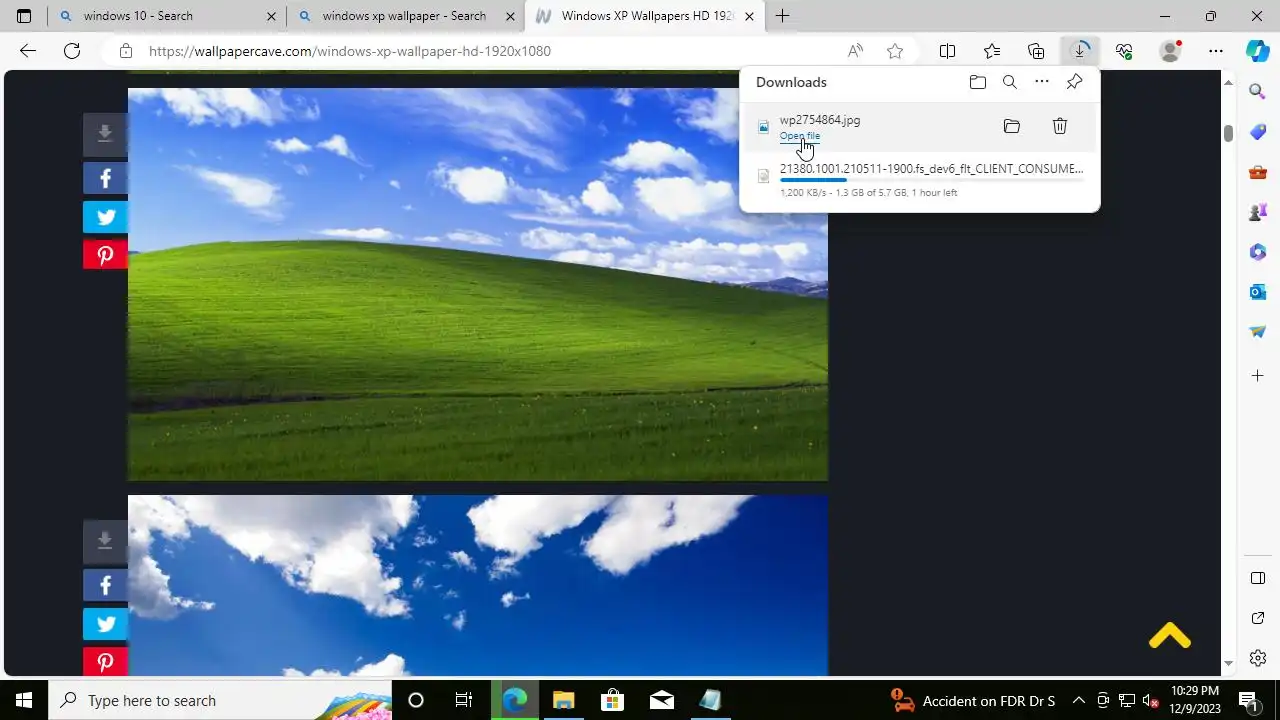Add this page to favorites star
This screenshot has height=720, width=1280.
(895, 51)
